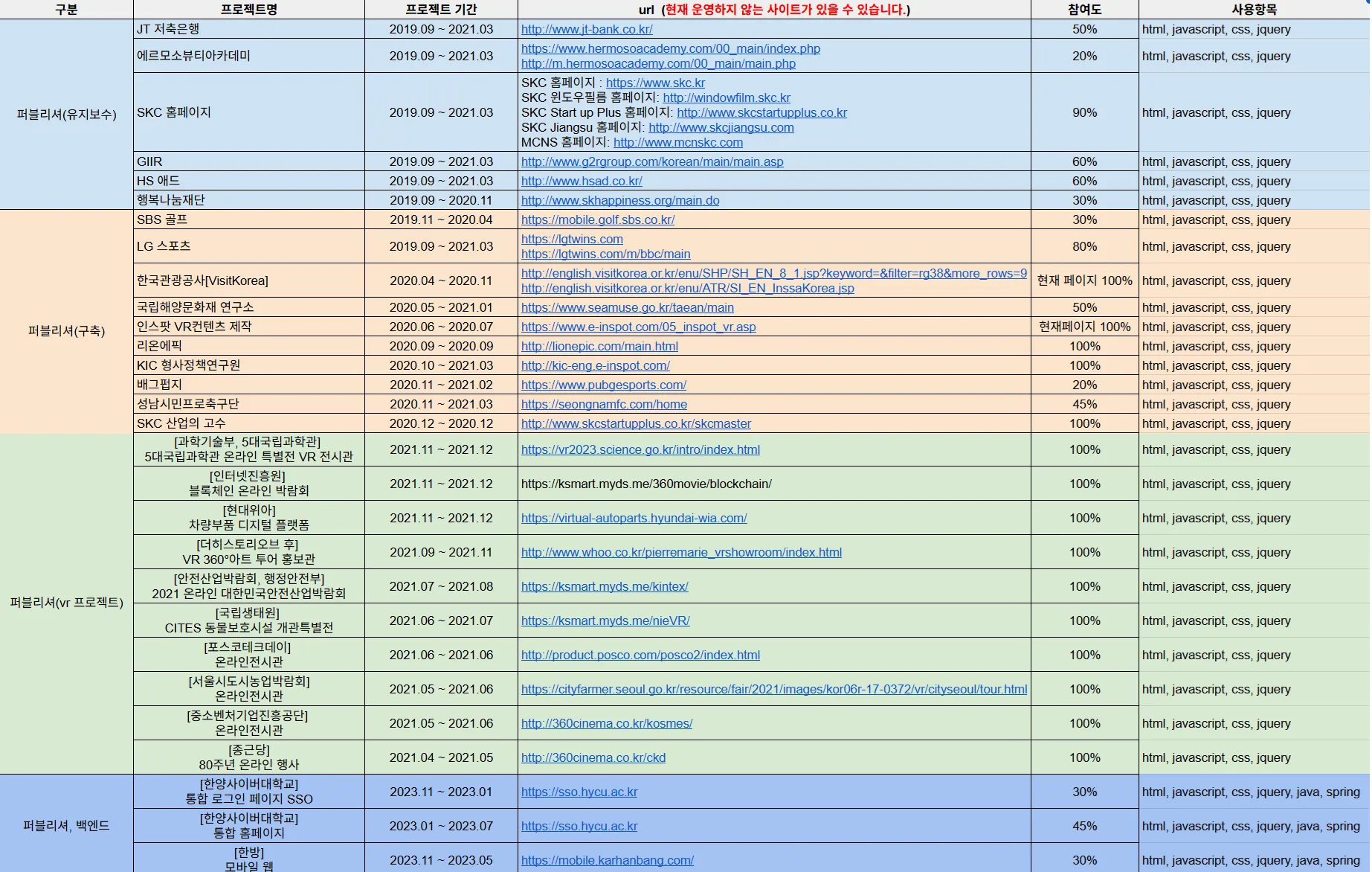Visit the 360cinema.co.kr/kosmes link
The image size is (1372, 872).
point(607,724)
